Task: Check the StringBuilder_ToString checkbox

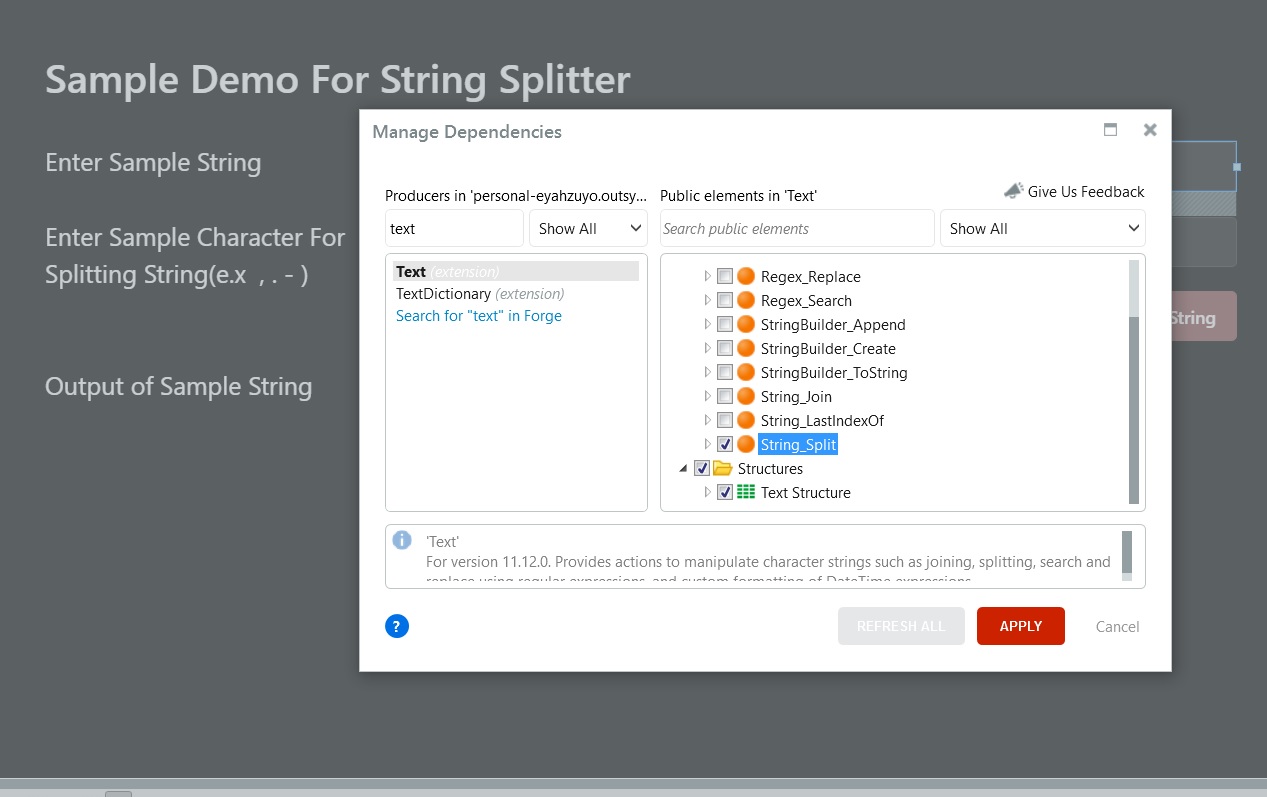Action: click(x=725, y=372)
